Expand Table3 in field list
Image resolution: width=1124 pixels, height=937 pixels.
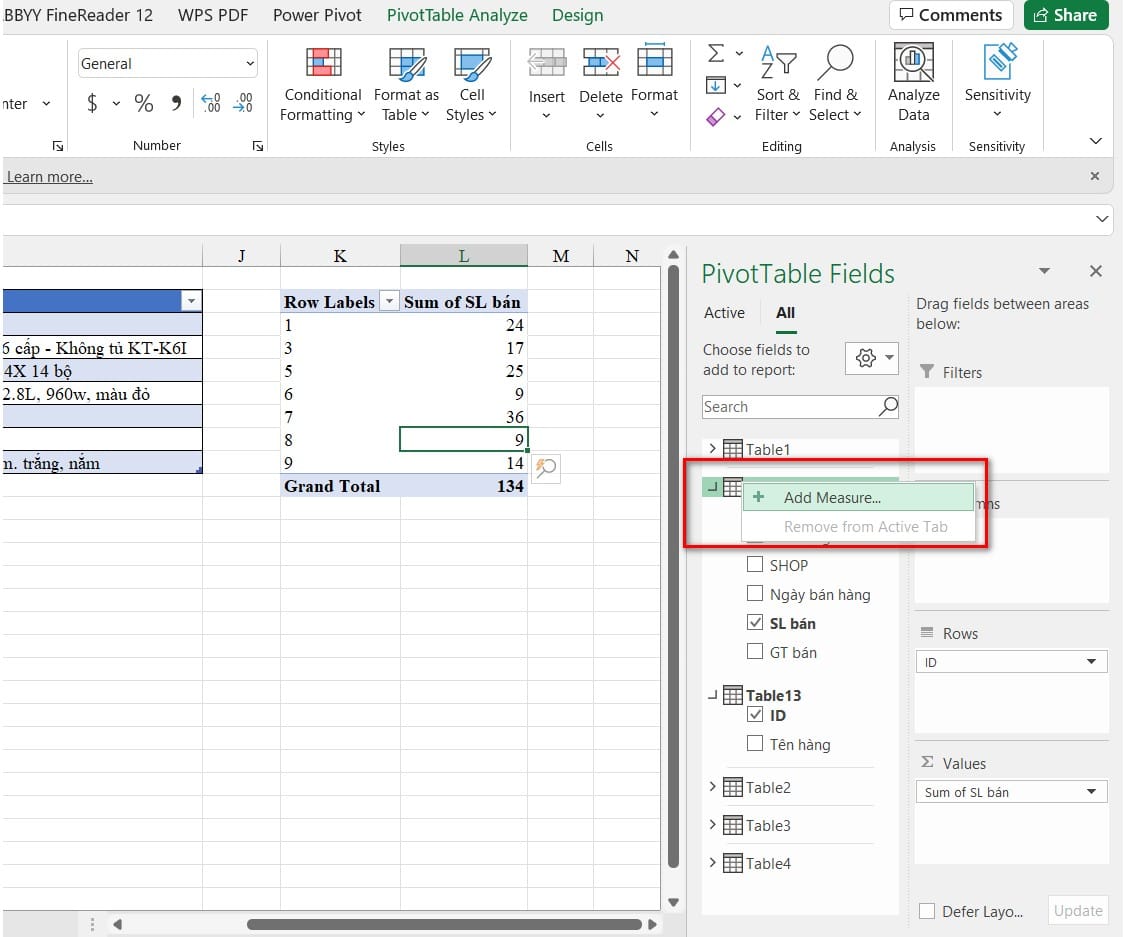click(x=712, y=824)
